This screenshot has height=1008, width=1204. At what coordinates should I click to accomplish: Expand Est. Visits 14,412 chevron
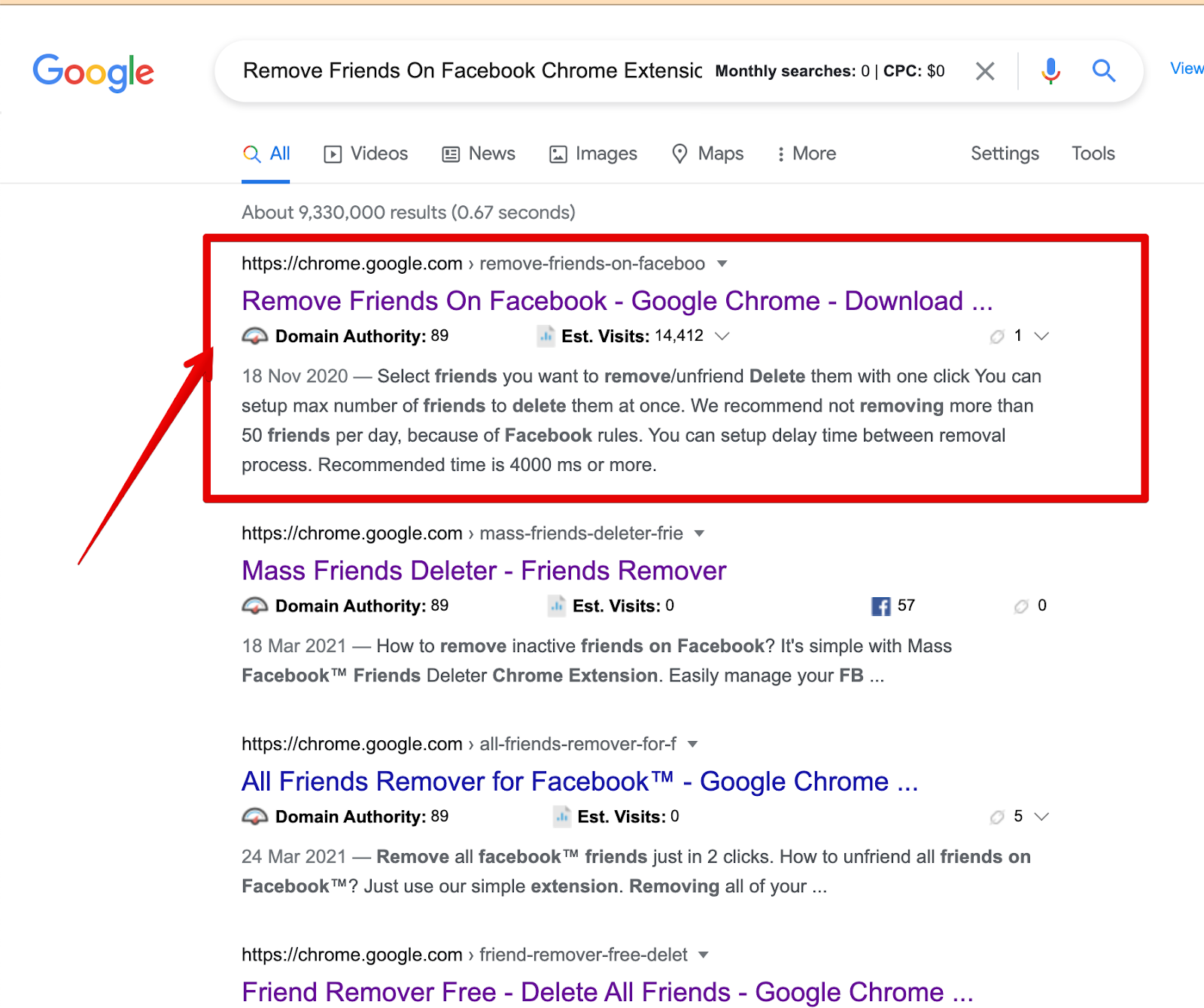pos(722,335)
